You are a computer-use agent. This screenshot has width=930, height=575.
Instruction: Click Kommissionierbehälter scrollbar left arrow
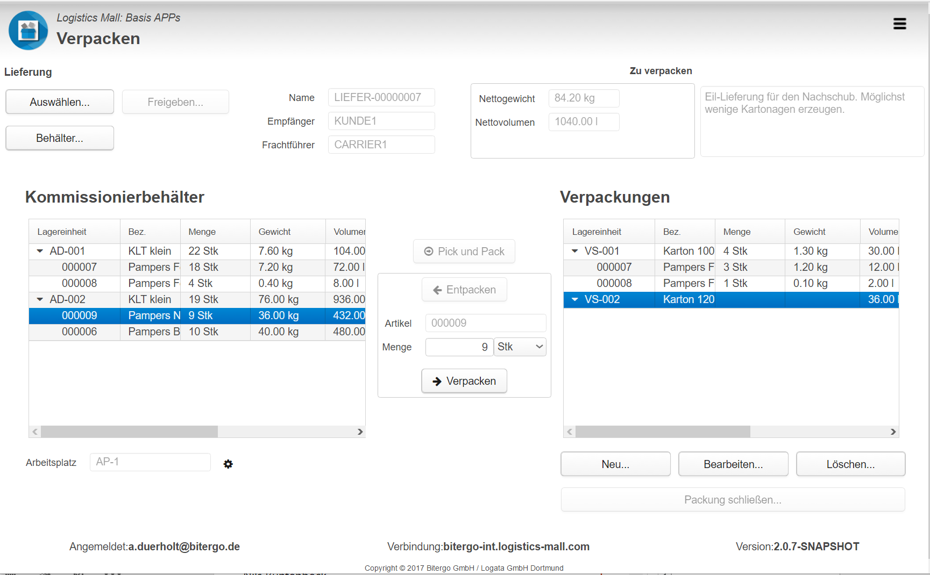pyautogui.click(x=35, y=431)
